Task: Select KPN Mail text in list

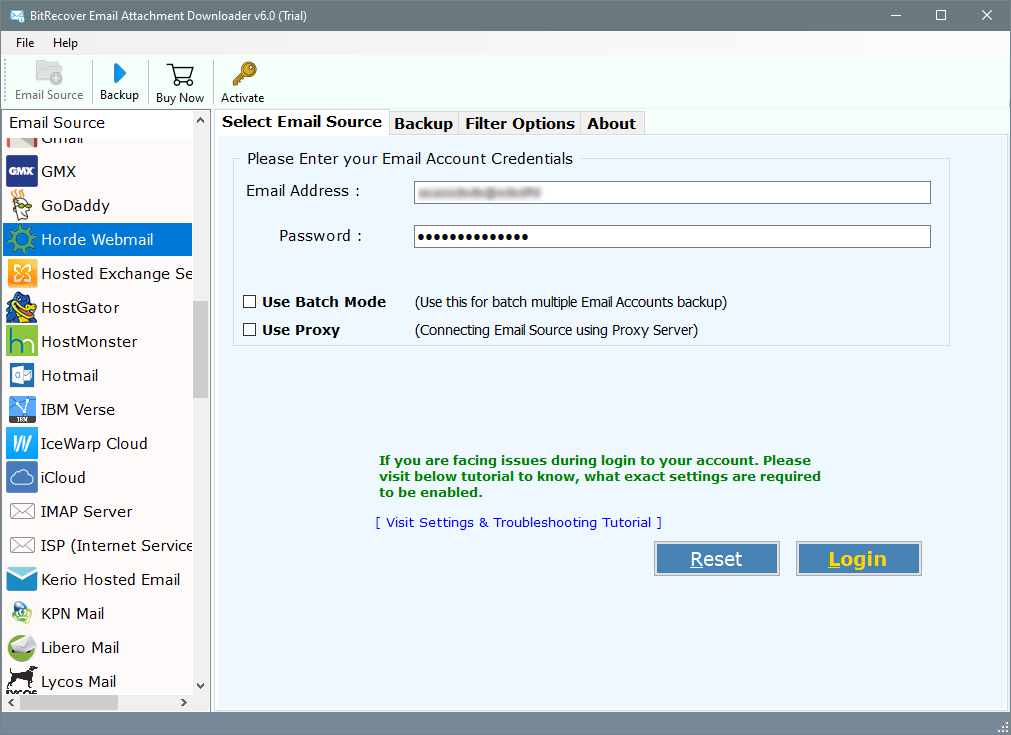Action: (x=73, y=614)
